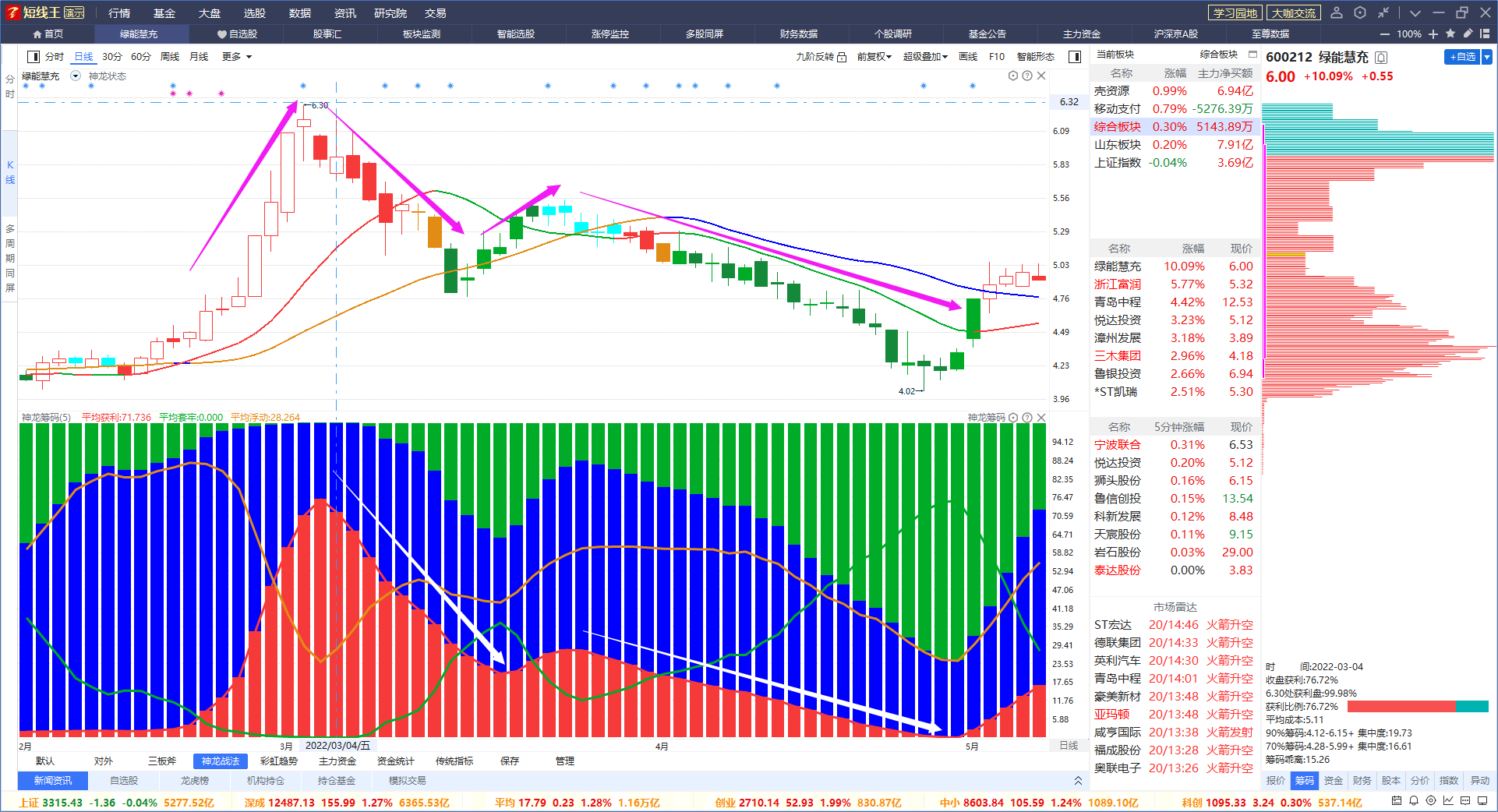Viewport: 1498px width, 812px height.
Task: Switch right panel to 筹码 tab
Action: click(1304, 781)
